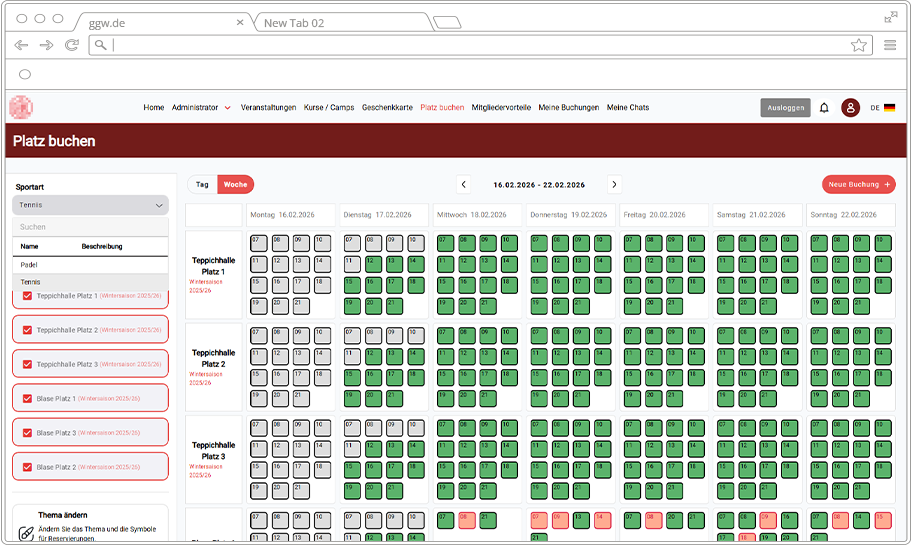Open the browser hamburger menu

tap(890, 45)
